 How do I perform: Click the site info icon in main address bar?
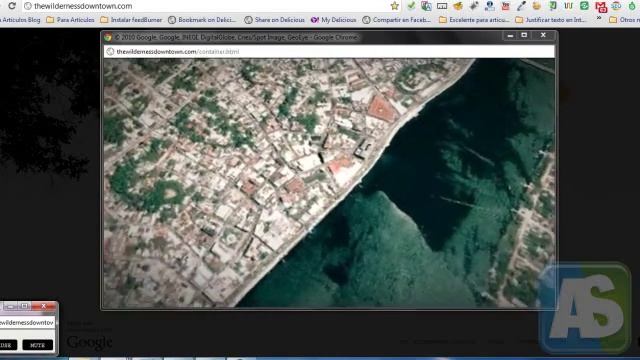pyautogui.click(x=28, y=6)
